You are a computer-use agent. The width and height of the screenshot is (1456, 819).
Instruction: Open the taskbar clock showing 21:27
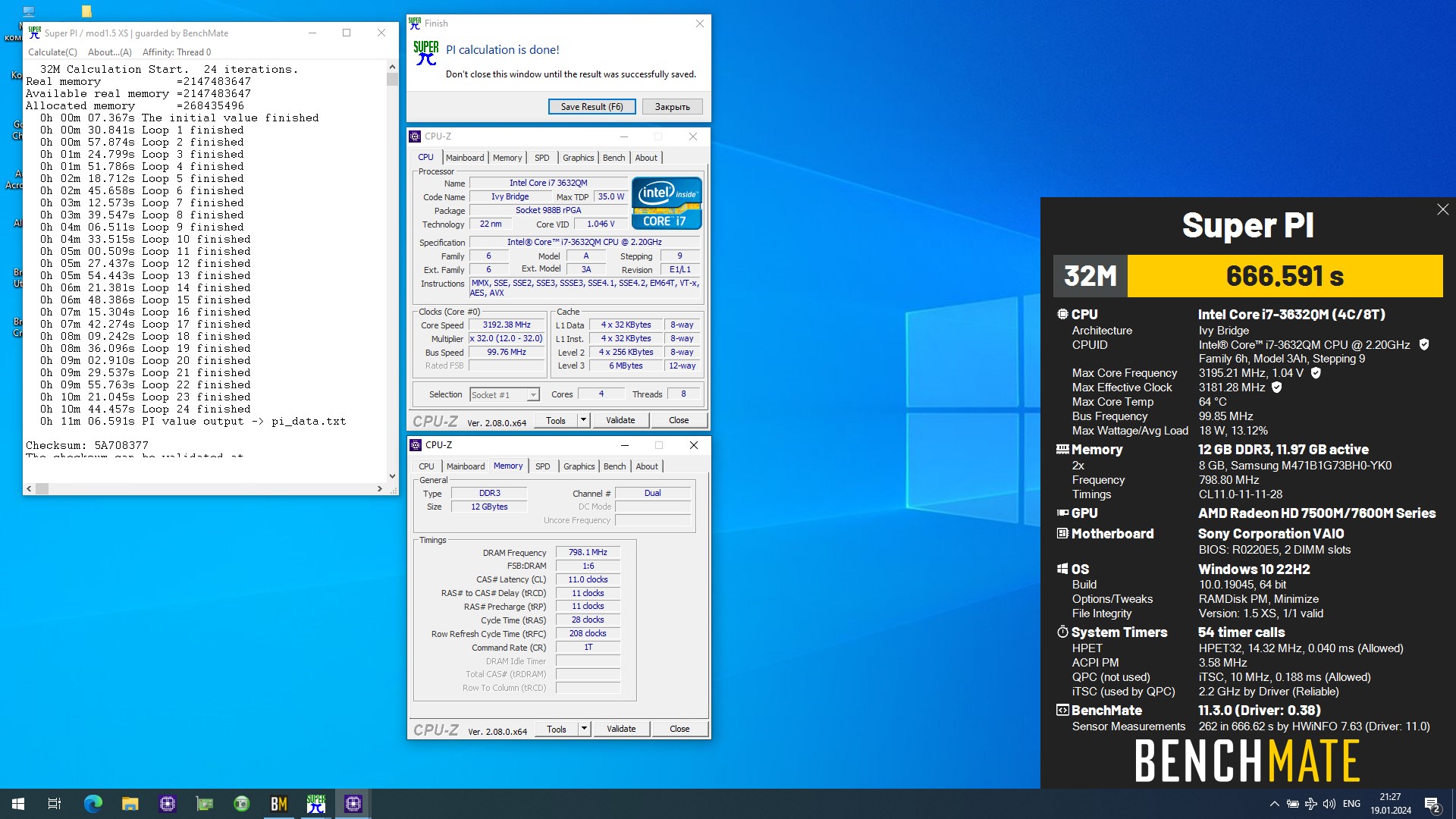(x=1391, y=804)
